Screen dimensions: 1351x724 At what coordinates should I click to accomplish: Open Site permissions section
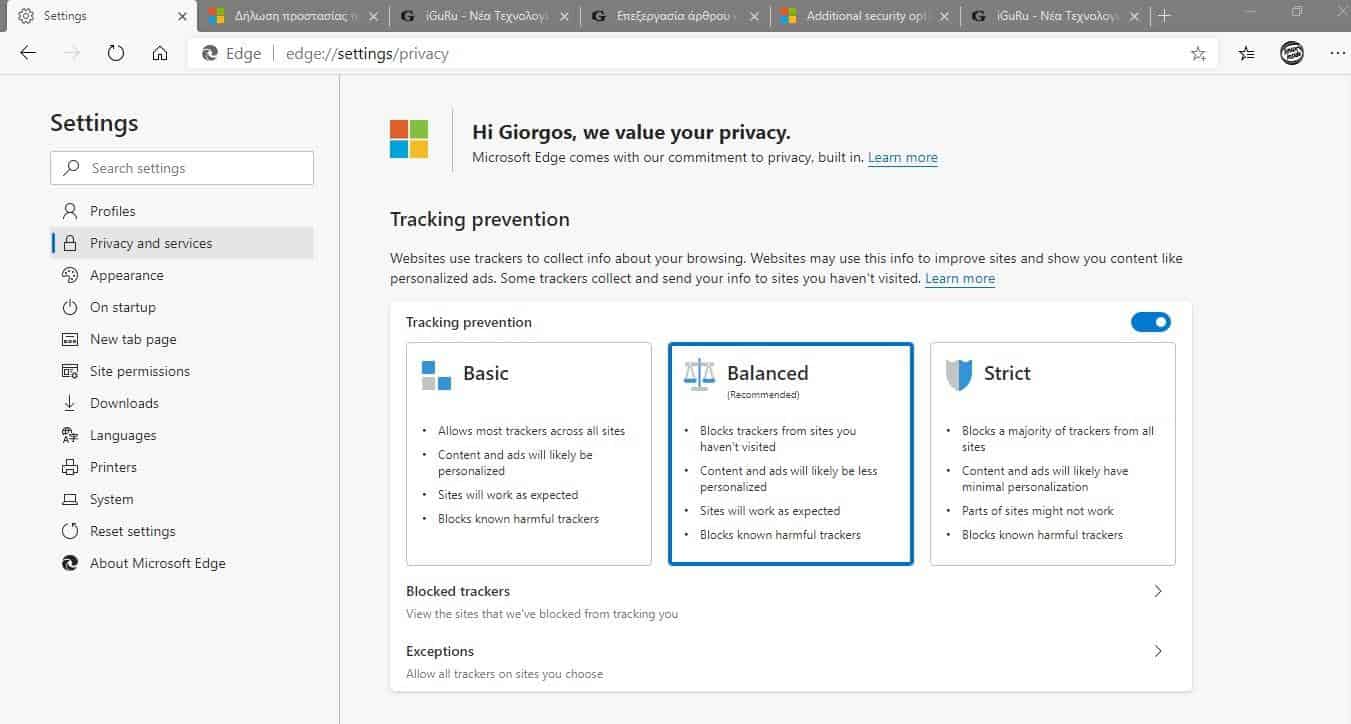coord(182,371)
